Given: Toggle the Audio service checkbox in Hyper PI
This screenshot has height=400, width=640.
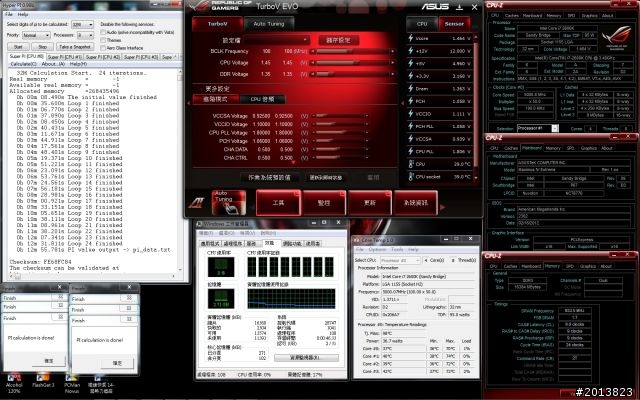Looking at the screenshot, I should tap(104, 32).
